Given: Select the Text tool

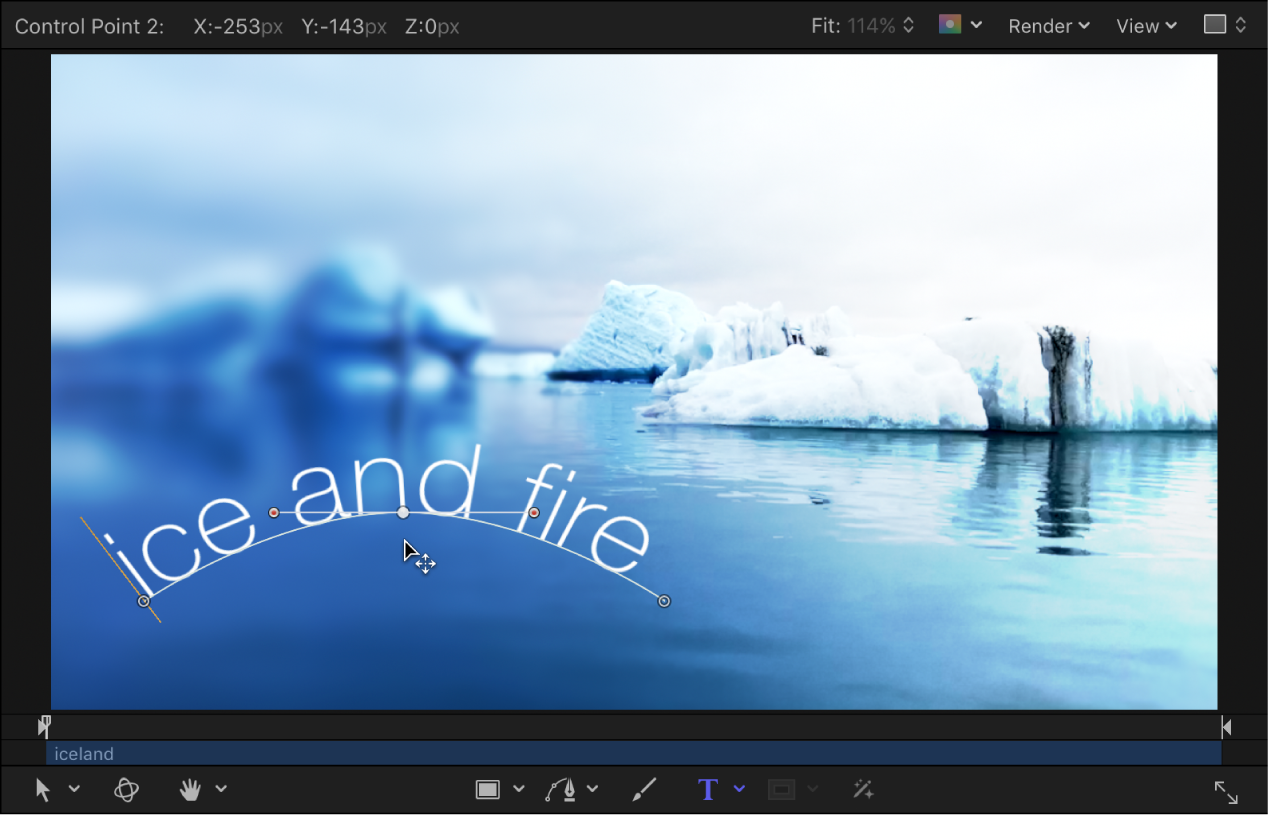Looking at the screenshot, I should 708,789.
